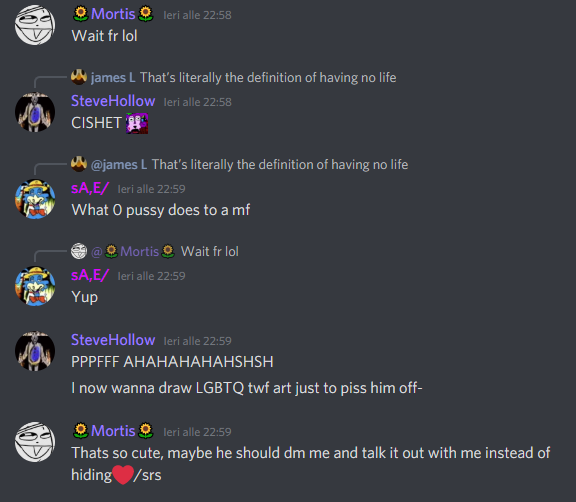This screenshot has width=576, height=502.
Task: Click small Mortis avatar in reply preview
Action: pyautogui.click(x=79, y=251)
